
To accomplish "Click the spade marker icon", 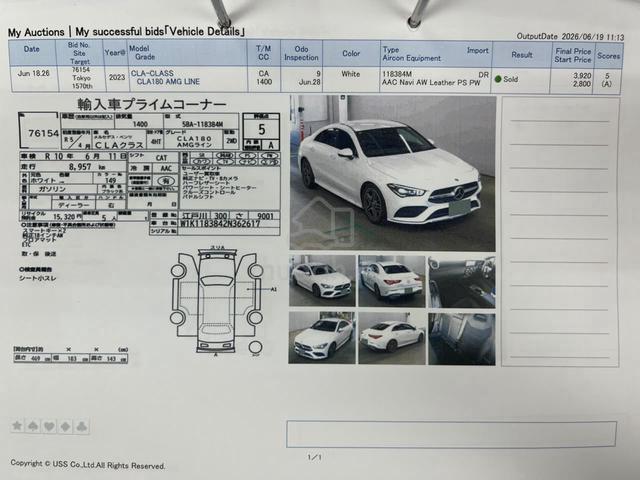I will [33, 426].
